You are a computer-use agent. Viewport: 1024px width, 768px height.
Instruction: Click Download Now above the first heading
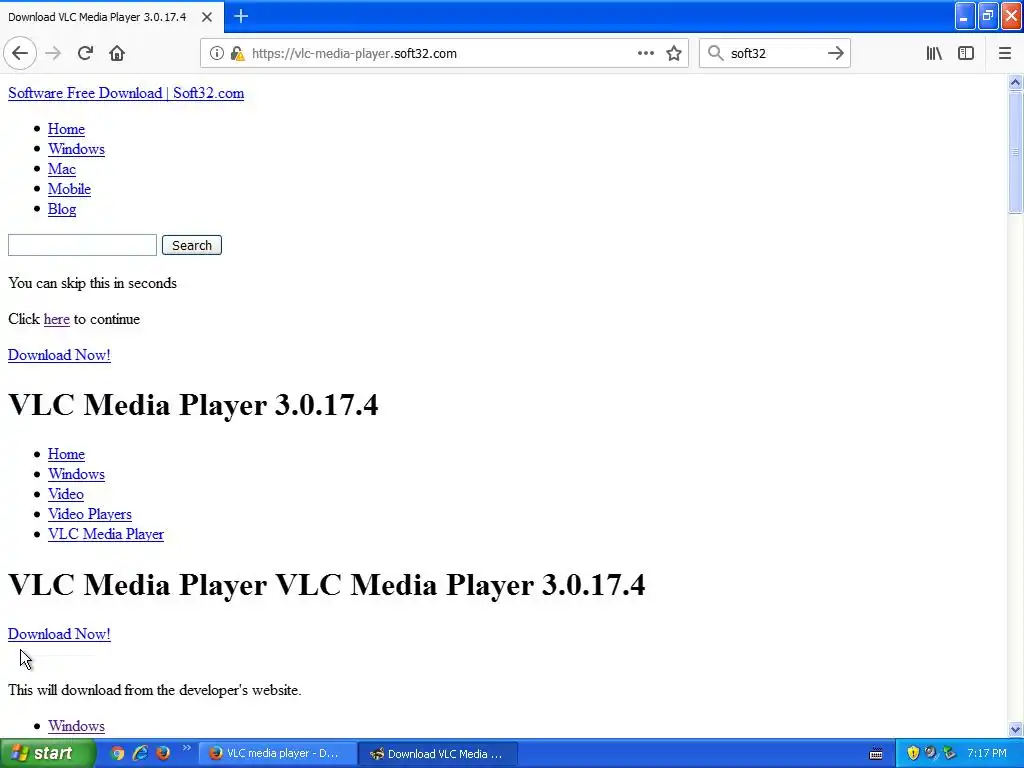[x=59, y=355]
